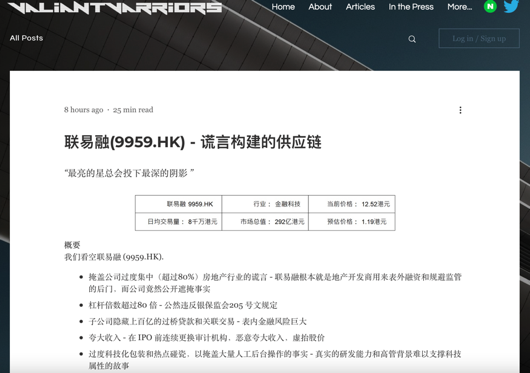Click the 概要 heading
The height and width of the screenshot is (373, 530).
pyautogui.click(x=72, y=245)
